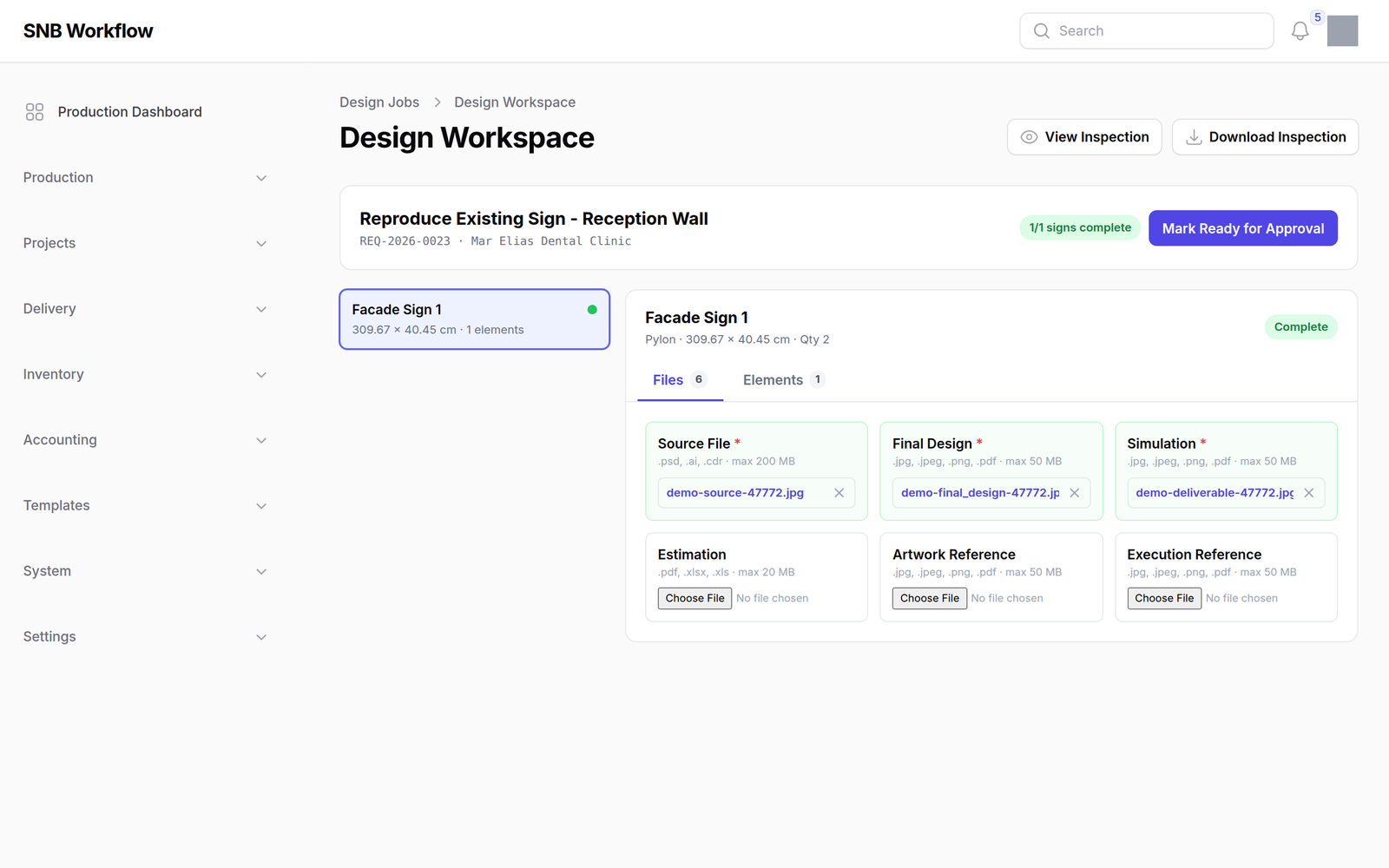This screenshot has width=1389, height=868.
Task: Open the View Inspection button
Action: (x=1084, y=137)
